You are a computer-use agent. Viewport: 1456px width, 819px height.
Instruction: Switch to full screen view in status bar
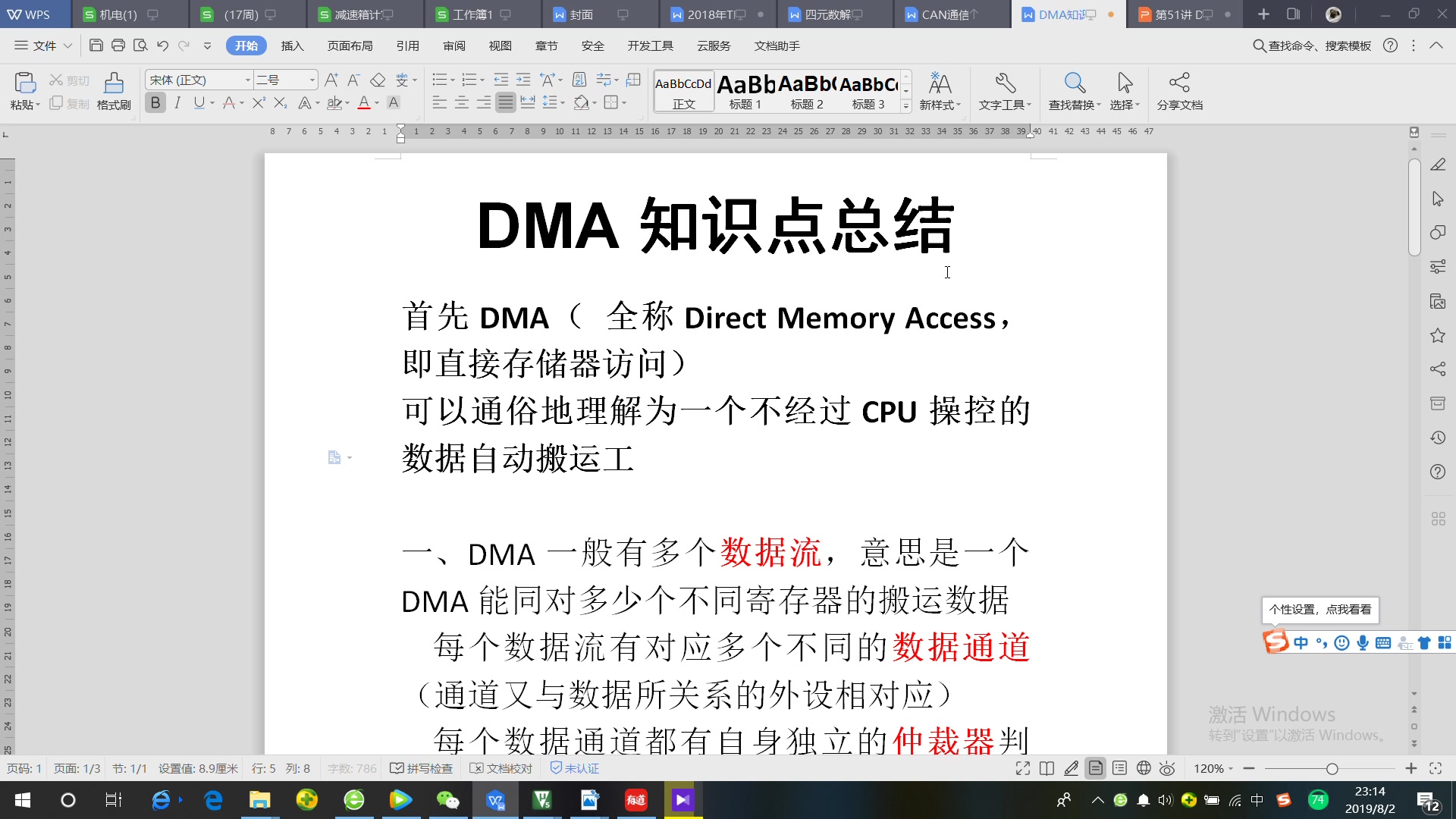tap(1023, 768)
